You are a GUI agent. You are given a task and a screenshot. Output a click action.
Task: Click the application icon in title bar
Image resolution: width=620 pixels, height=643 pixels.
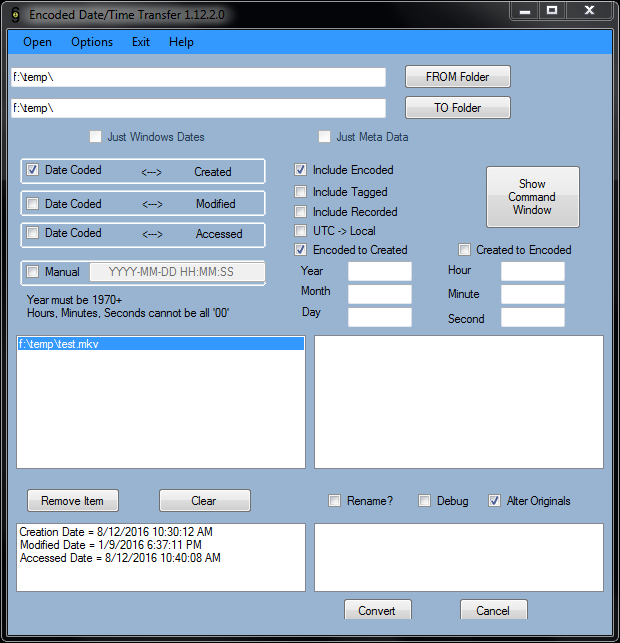click(15, 15)
